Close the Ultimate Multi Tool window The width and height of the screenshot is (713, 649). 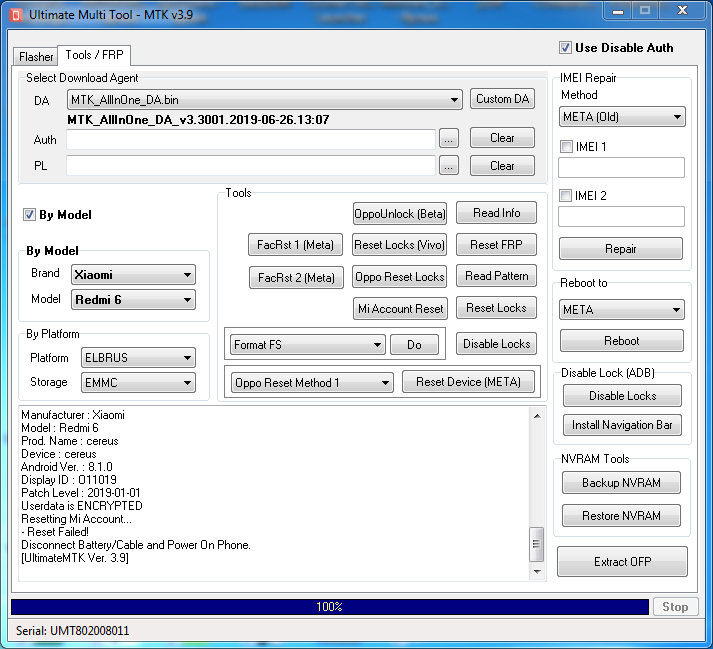tap(682, 10)
